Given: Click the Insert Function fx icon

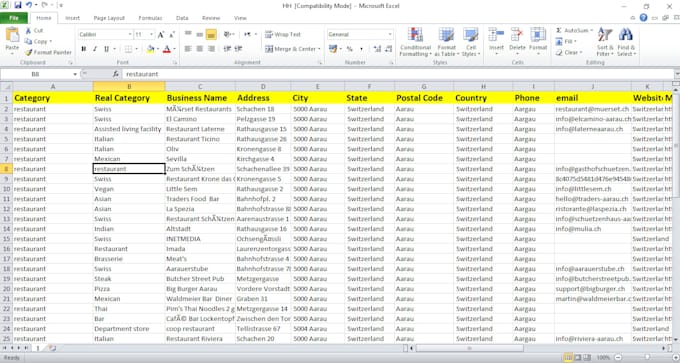Looking at the screenshot, I should pyautogui.click(x=116, y=74).
